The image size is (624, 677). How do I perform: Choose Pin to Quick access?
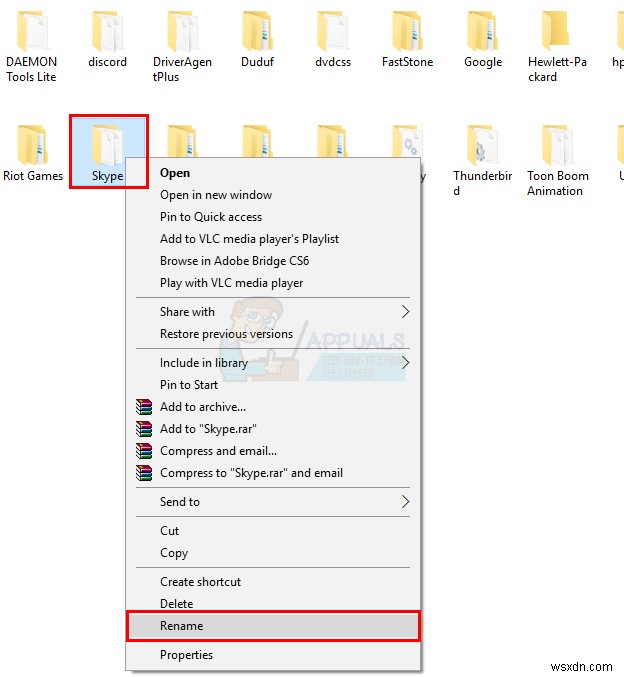pos(273,217)
